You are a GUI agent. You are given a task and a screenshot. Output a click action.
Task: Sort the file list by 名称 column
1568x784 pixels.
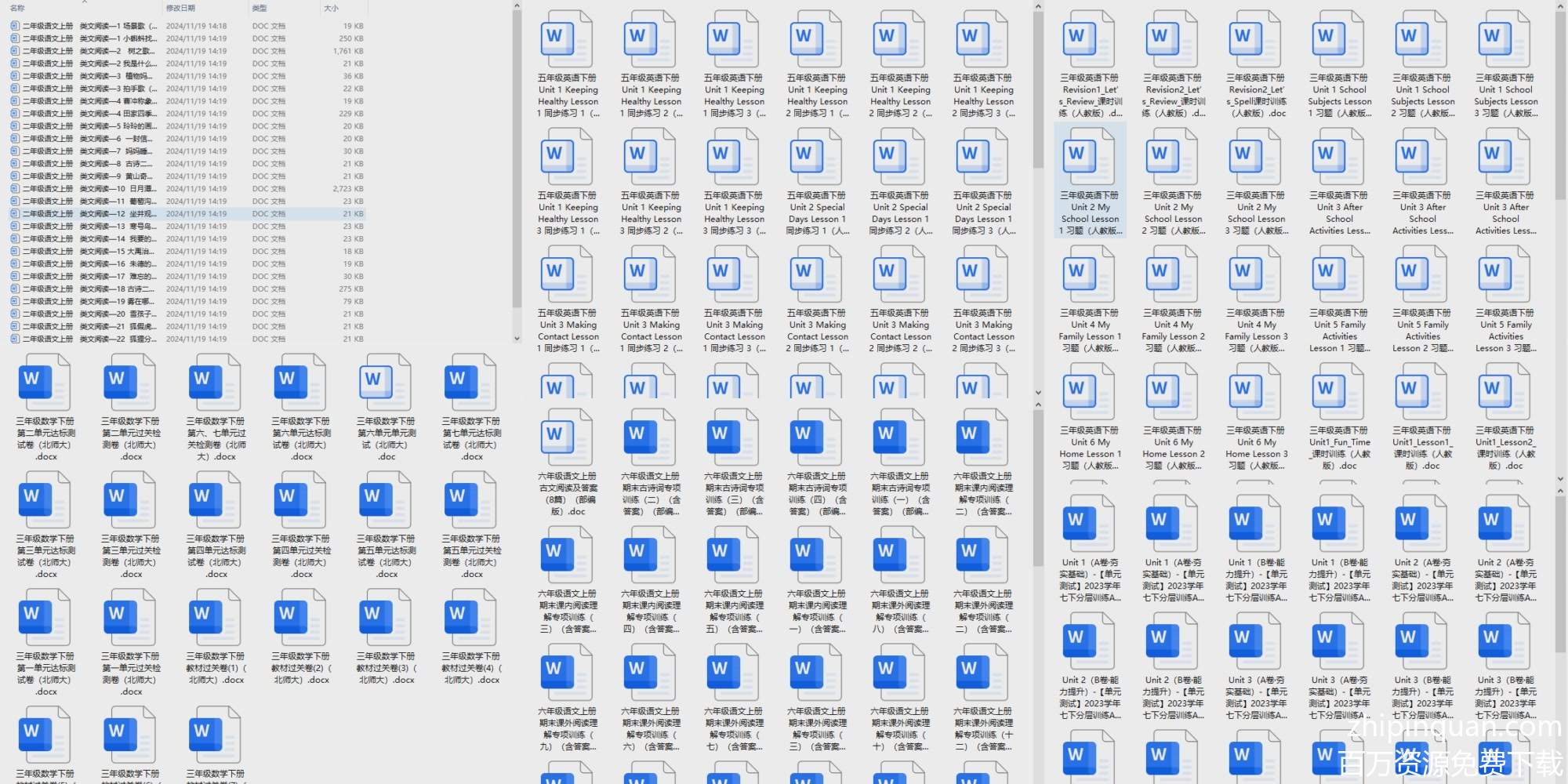(17, 9)
